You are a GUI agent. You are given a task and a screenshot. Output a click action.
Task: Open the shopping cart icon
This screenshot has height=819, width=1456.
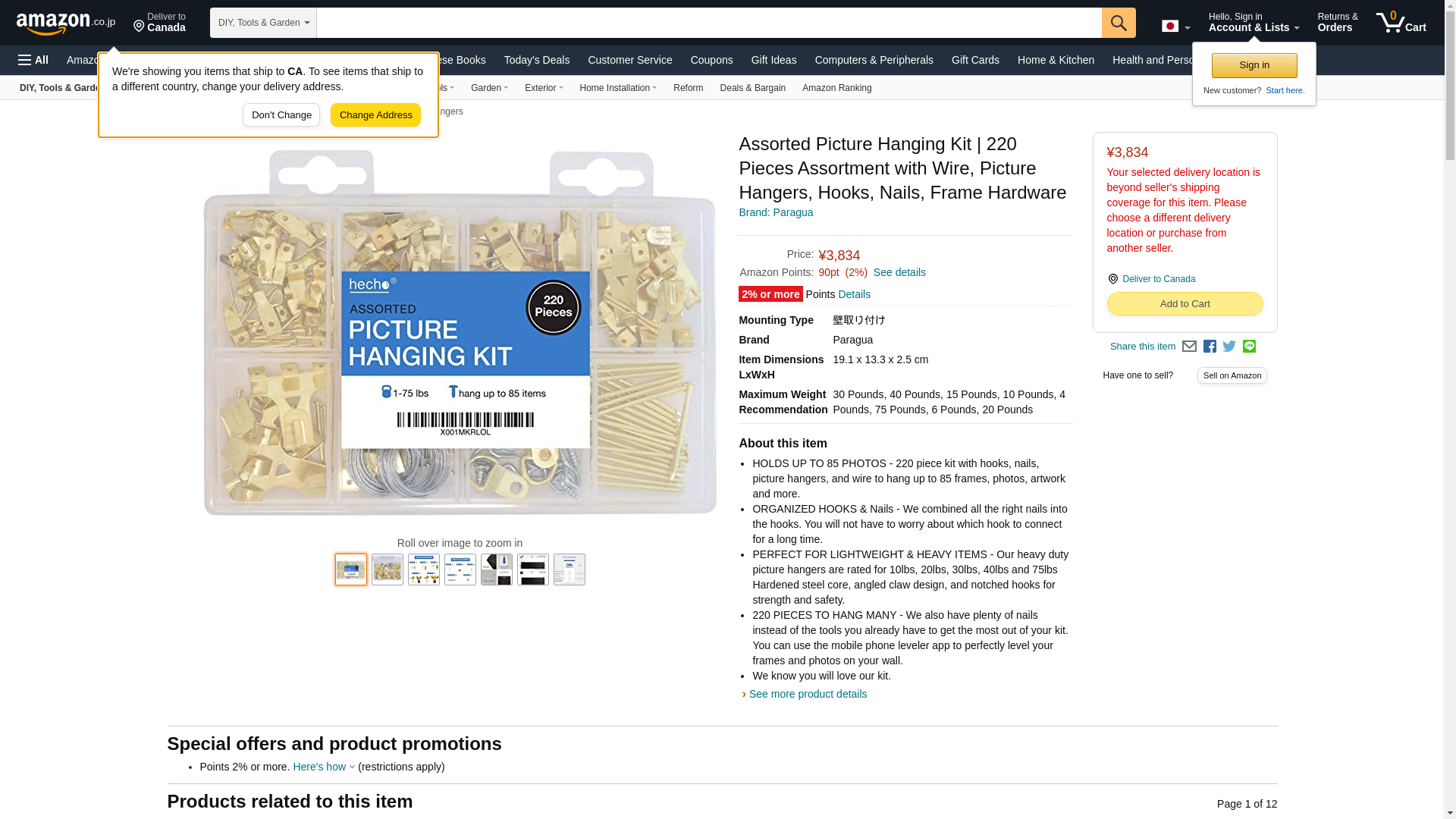coord(1401,23)
